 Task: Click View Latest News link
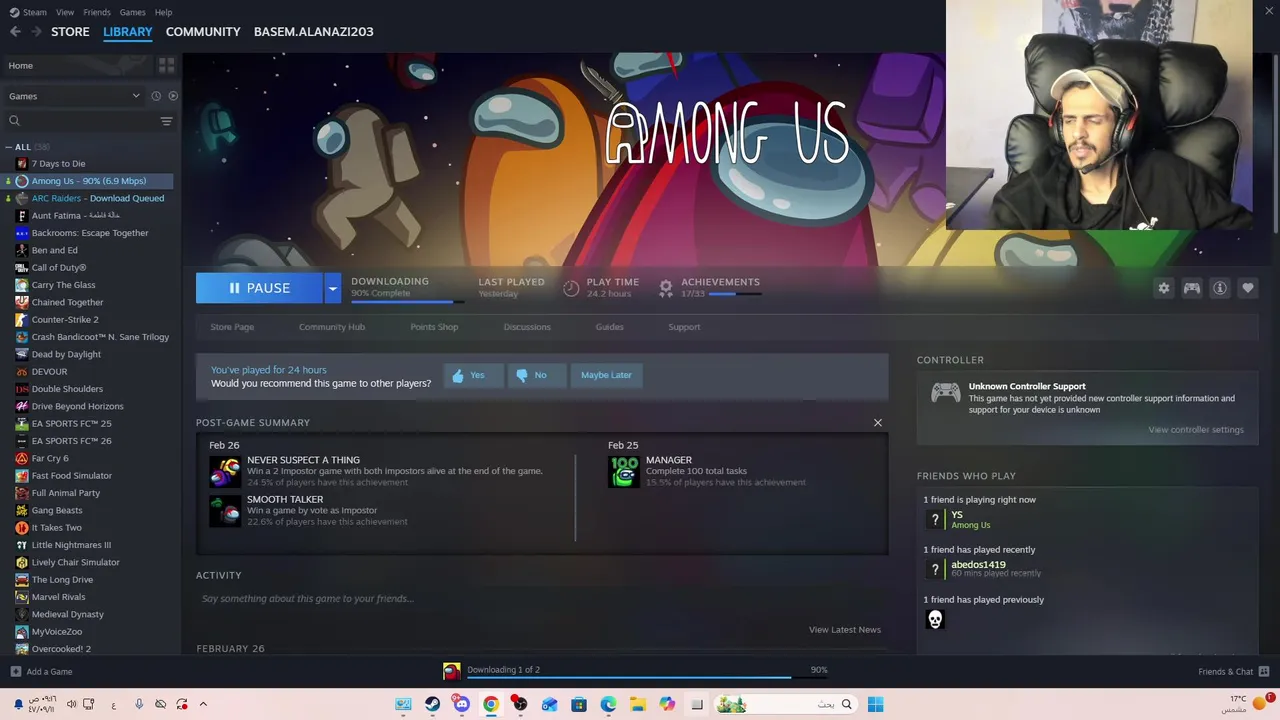click(x=845, y=630)
